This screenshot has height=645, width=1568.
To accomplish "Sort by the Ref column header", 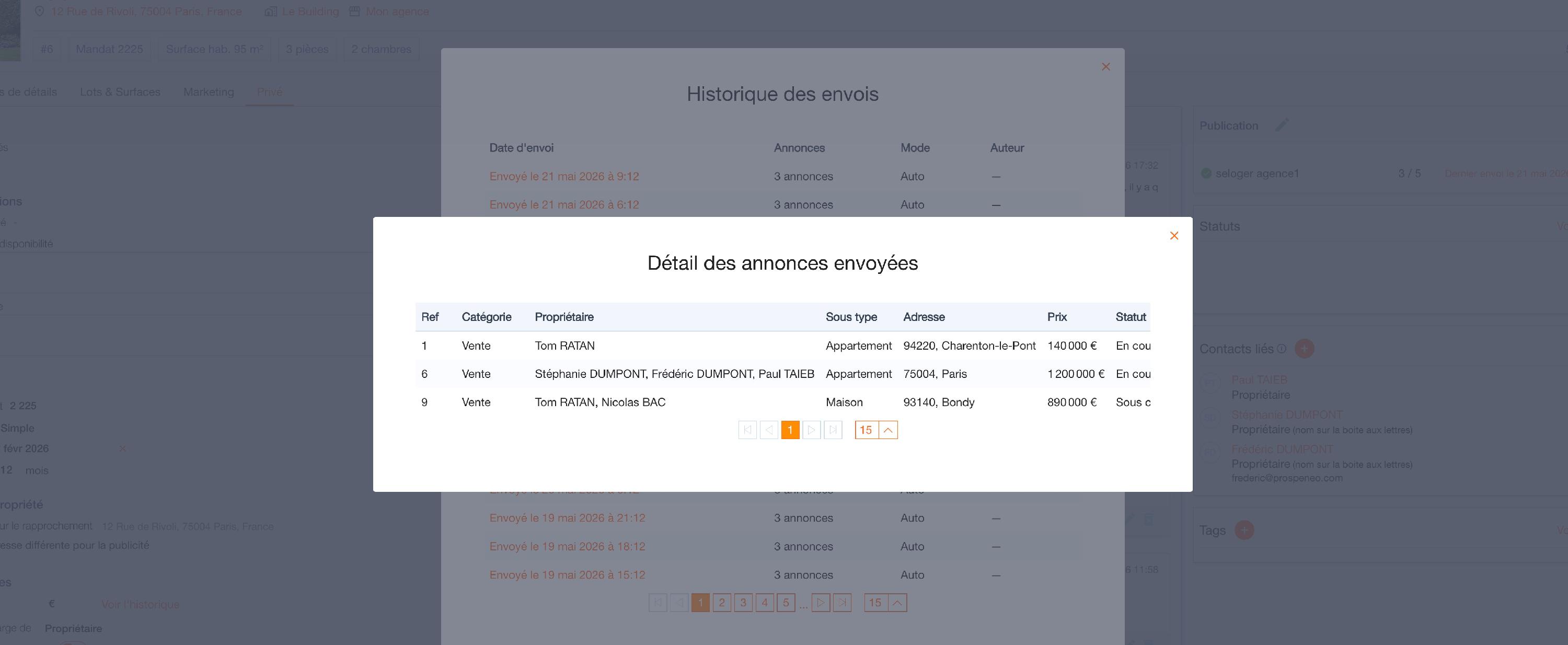I will pos(430,317).
